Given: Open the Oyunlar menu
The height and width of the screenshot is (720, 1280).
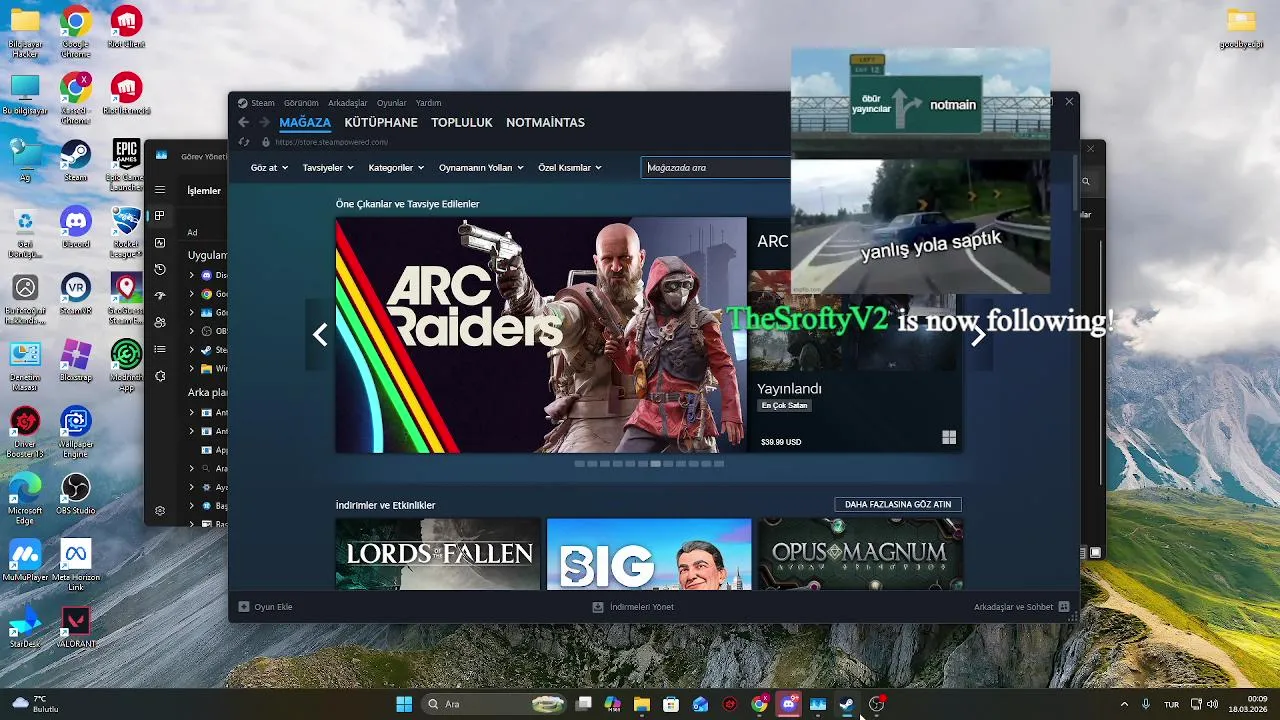Looking at the screenshot, I should [392, 103].
